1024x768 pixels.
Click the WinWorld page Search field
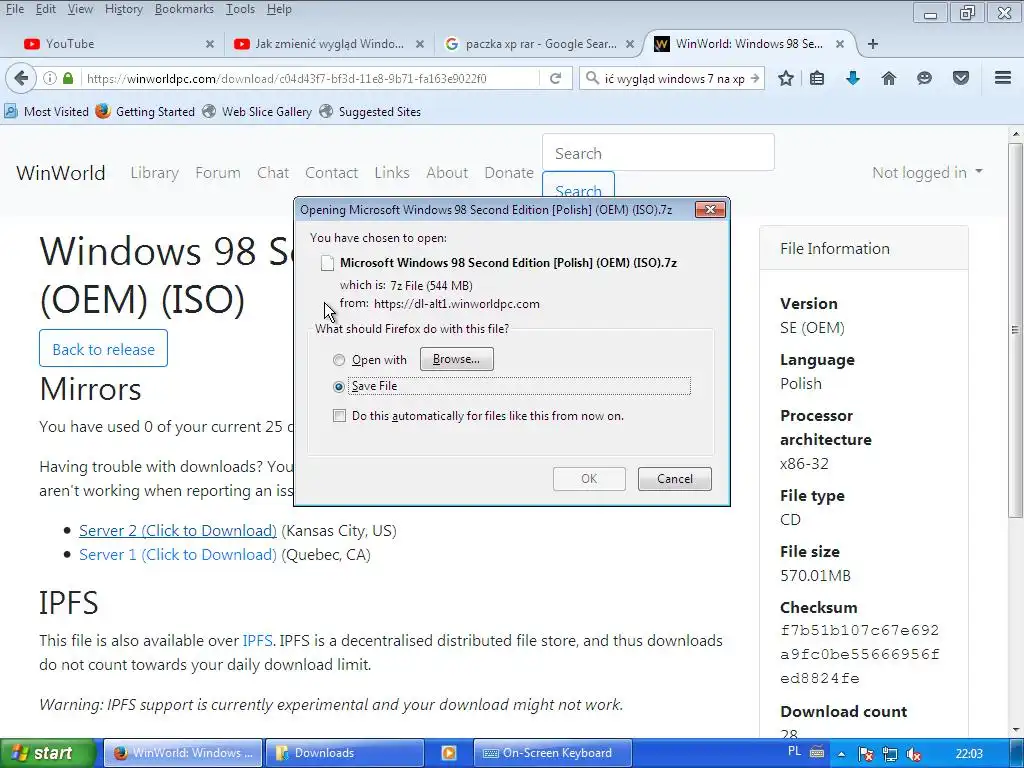click(658, 153)
